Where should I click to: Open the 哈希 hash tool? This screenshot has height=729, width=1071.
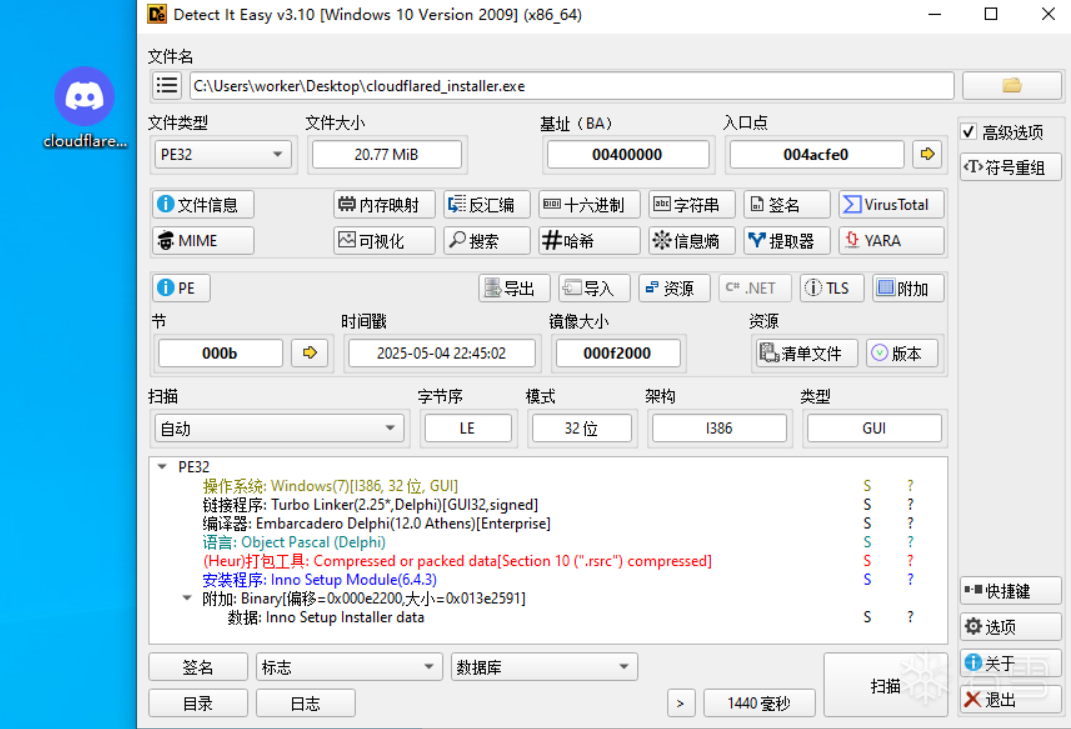tap(589, 240)
